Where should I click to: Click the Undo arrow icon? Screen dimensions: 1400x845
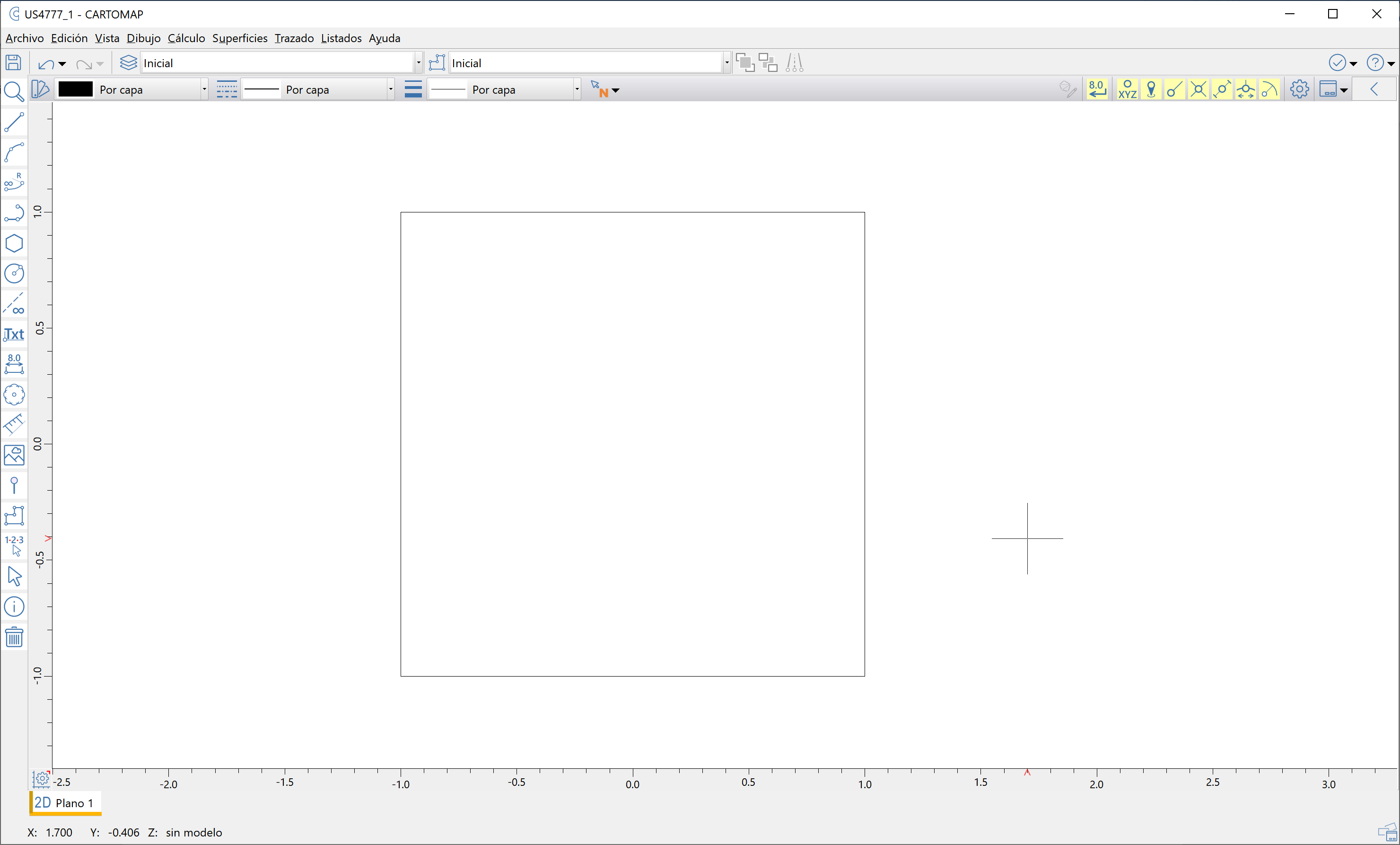click(46, 64)
